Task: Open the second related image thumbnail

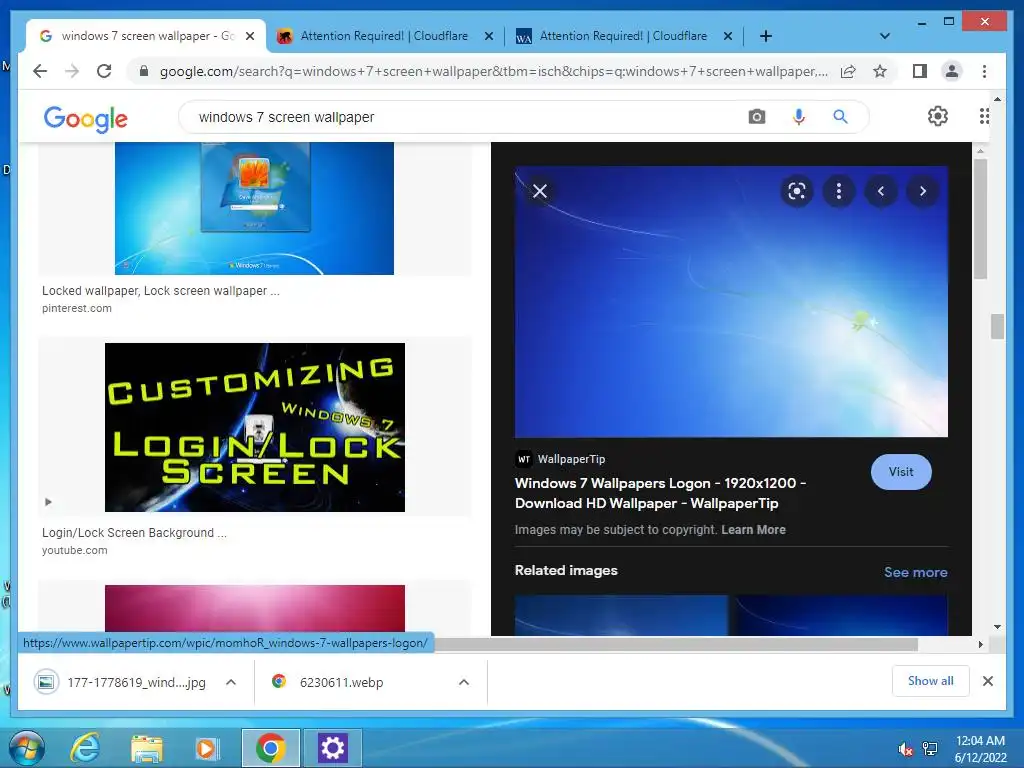Action: (842, 615)
